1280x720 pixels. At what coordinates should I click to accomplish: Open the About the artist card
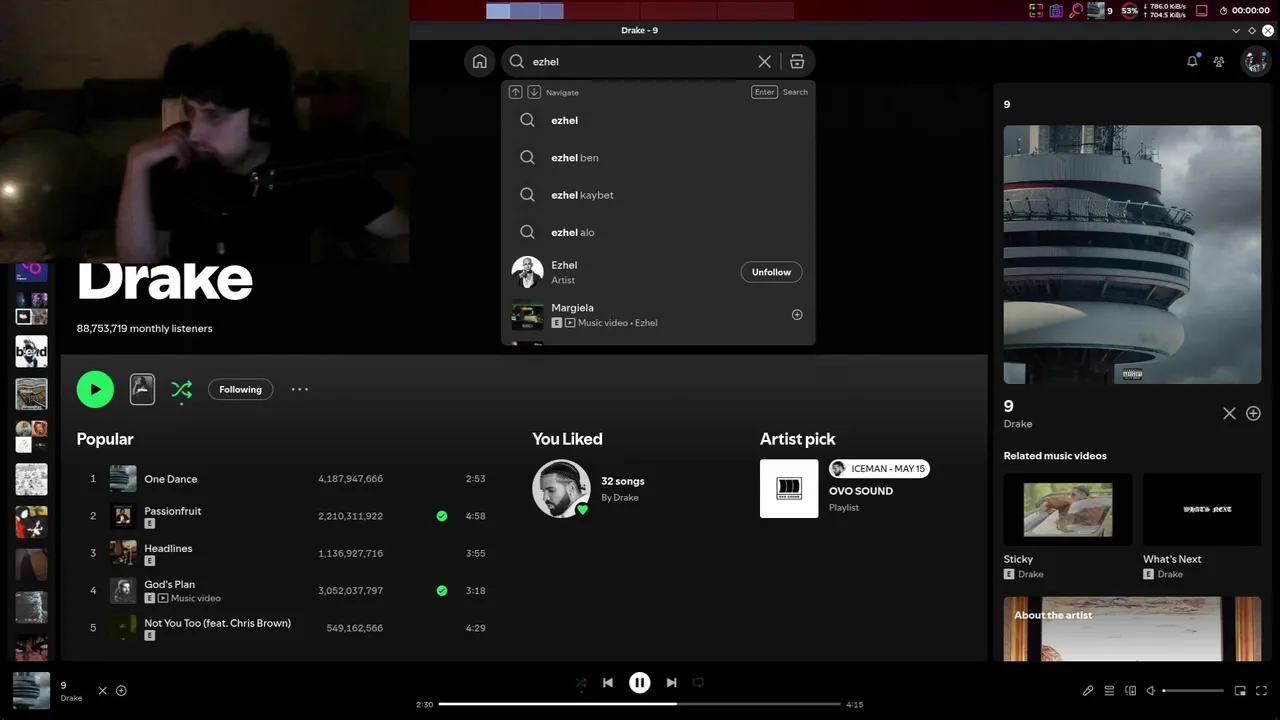pyautogui.click(x=1132, y=629)
